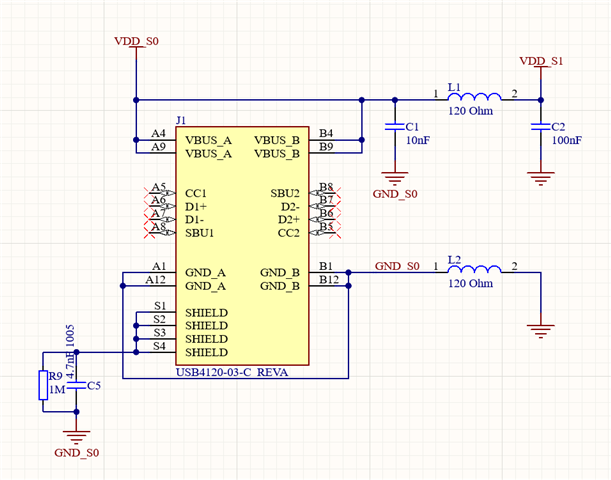The width and height of the screenshot is (611, 480).
Task: Click the 10nF capacitor value
Action: tap(418, 140)
